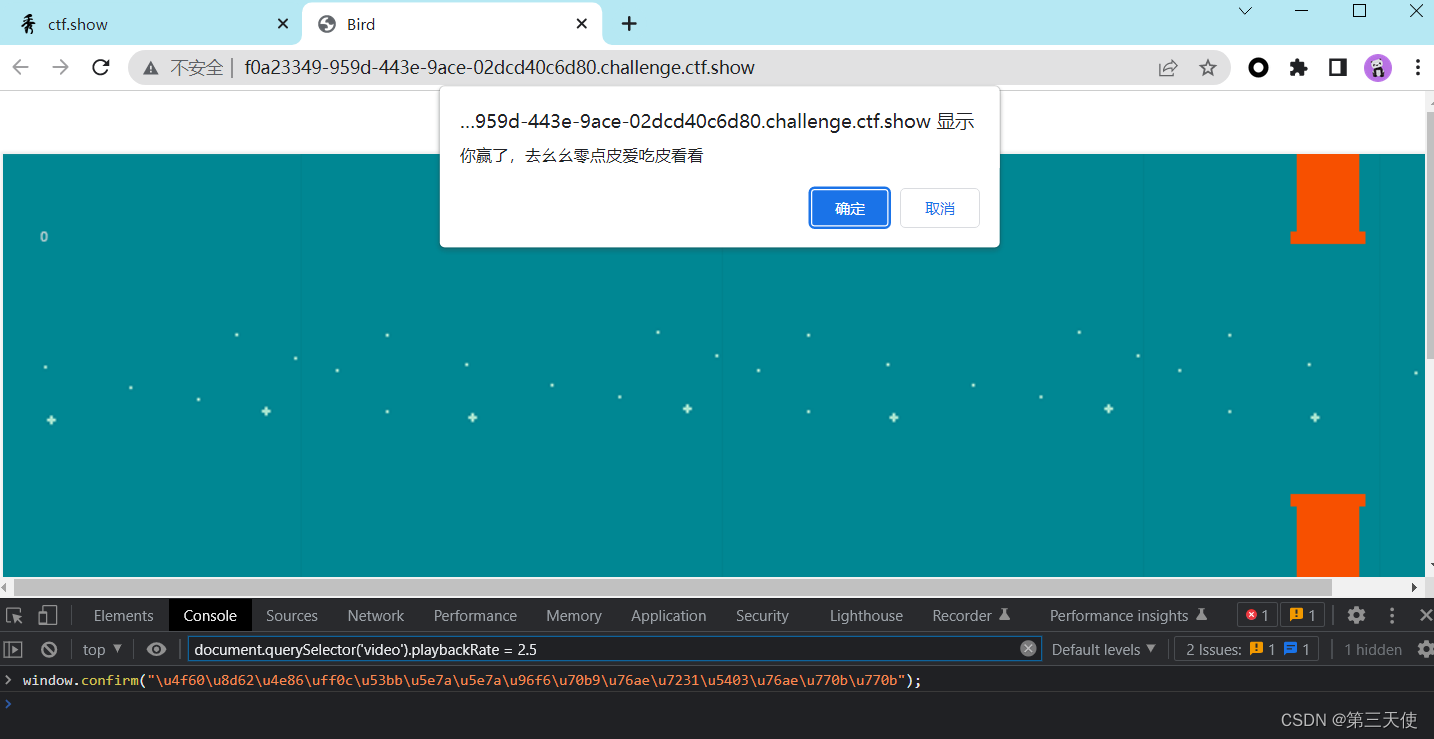
Task: Select the ctf.show browser tab
Action: 150,24
